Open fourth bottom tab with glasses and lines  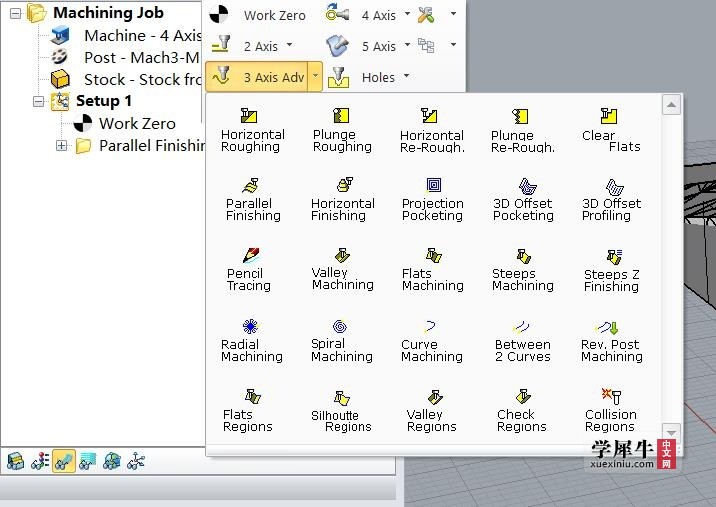(x=88, y=461)
